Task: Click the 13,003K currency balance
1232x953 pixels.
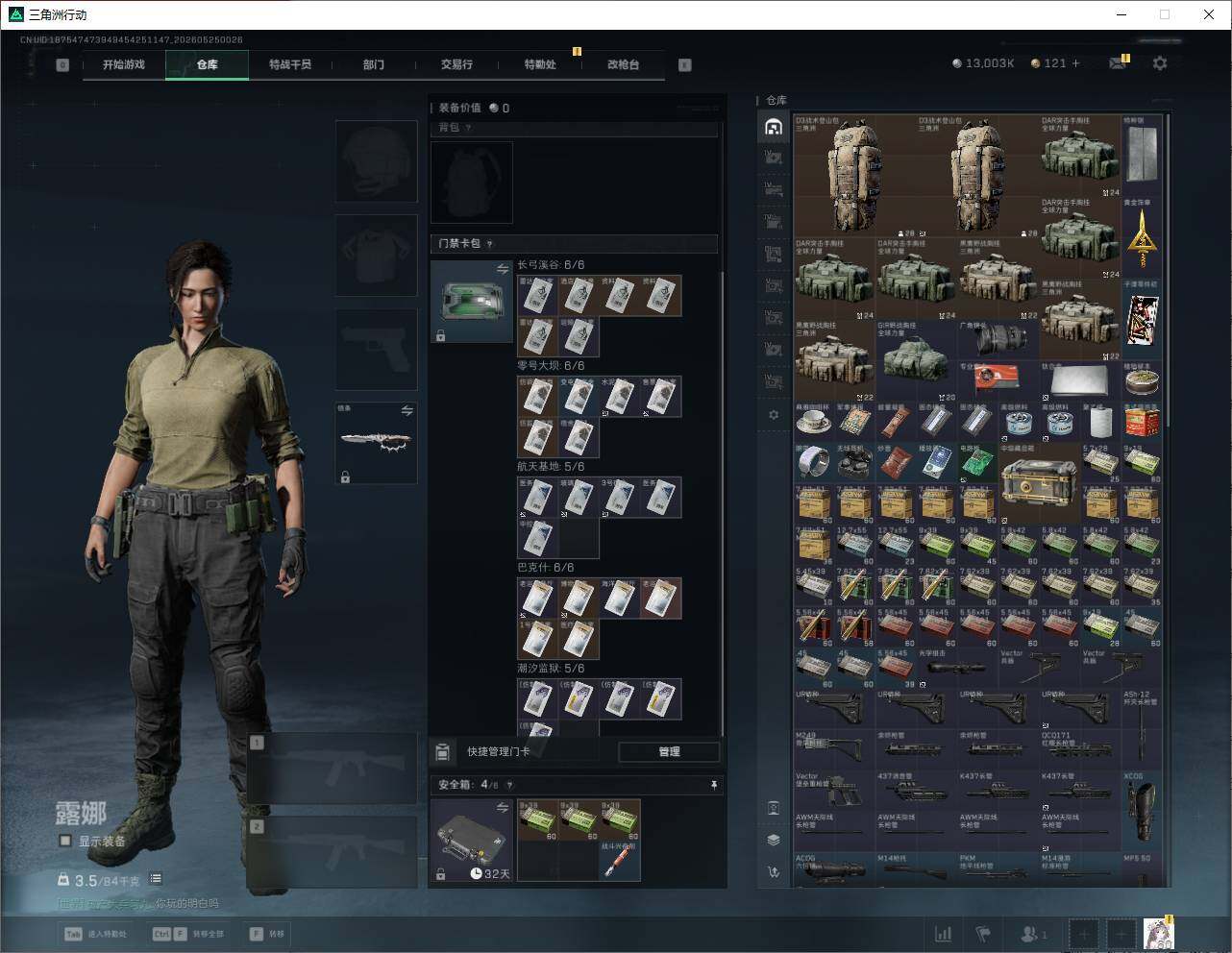Action: click(983, 63)
